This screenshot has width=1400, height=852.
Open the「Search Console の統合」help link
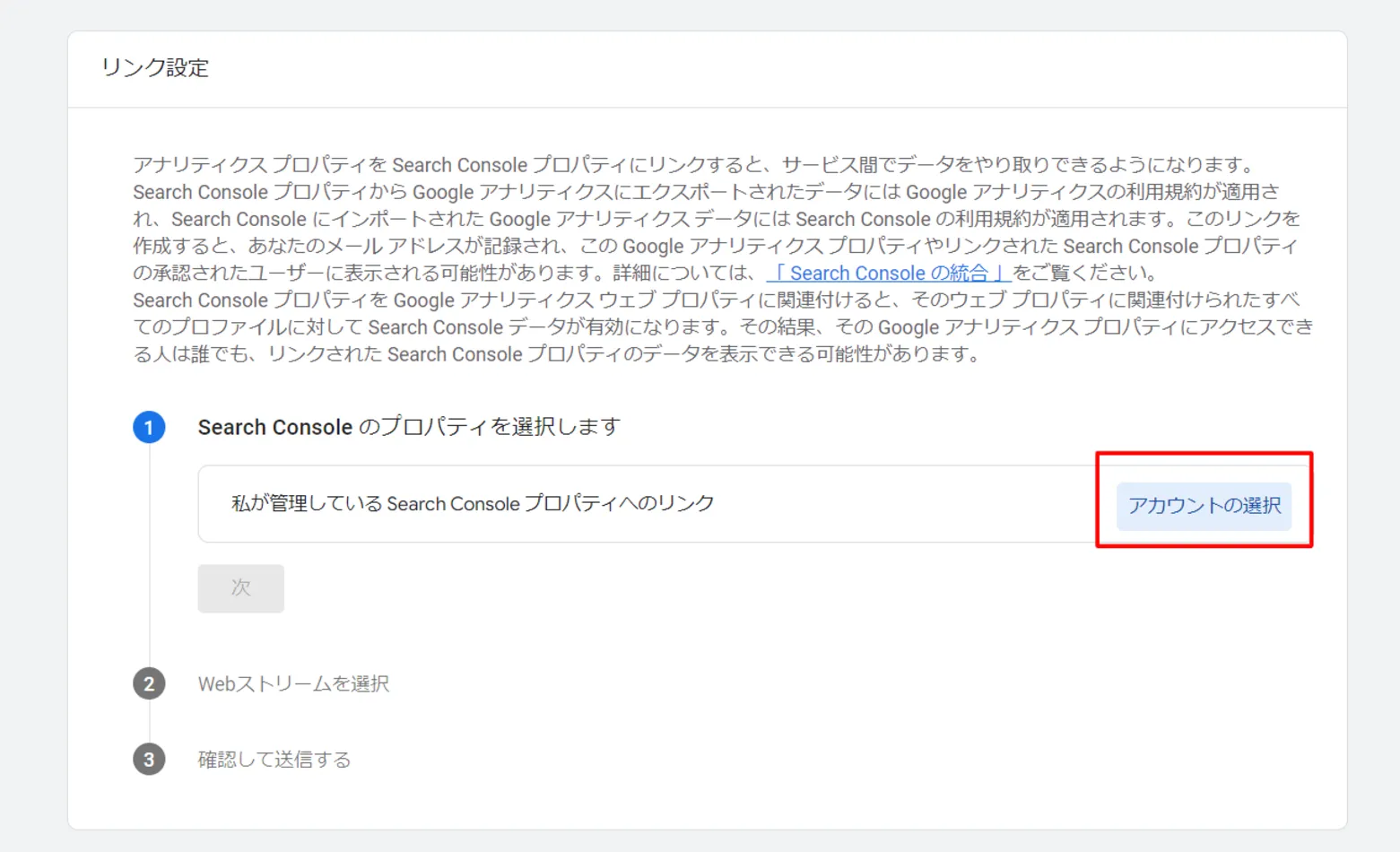889,273
